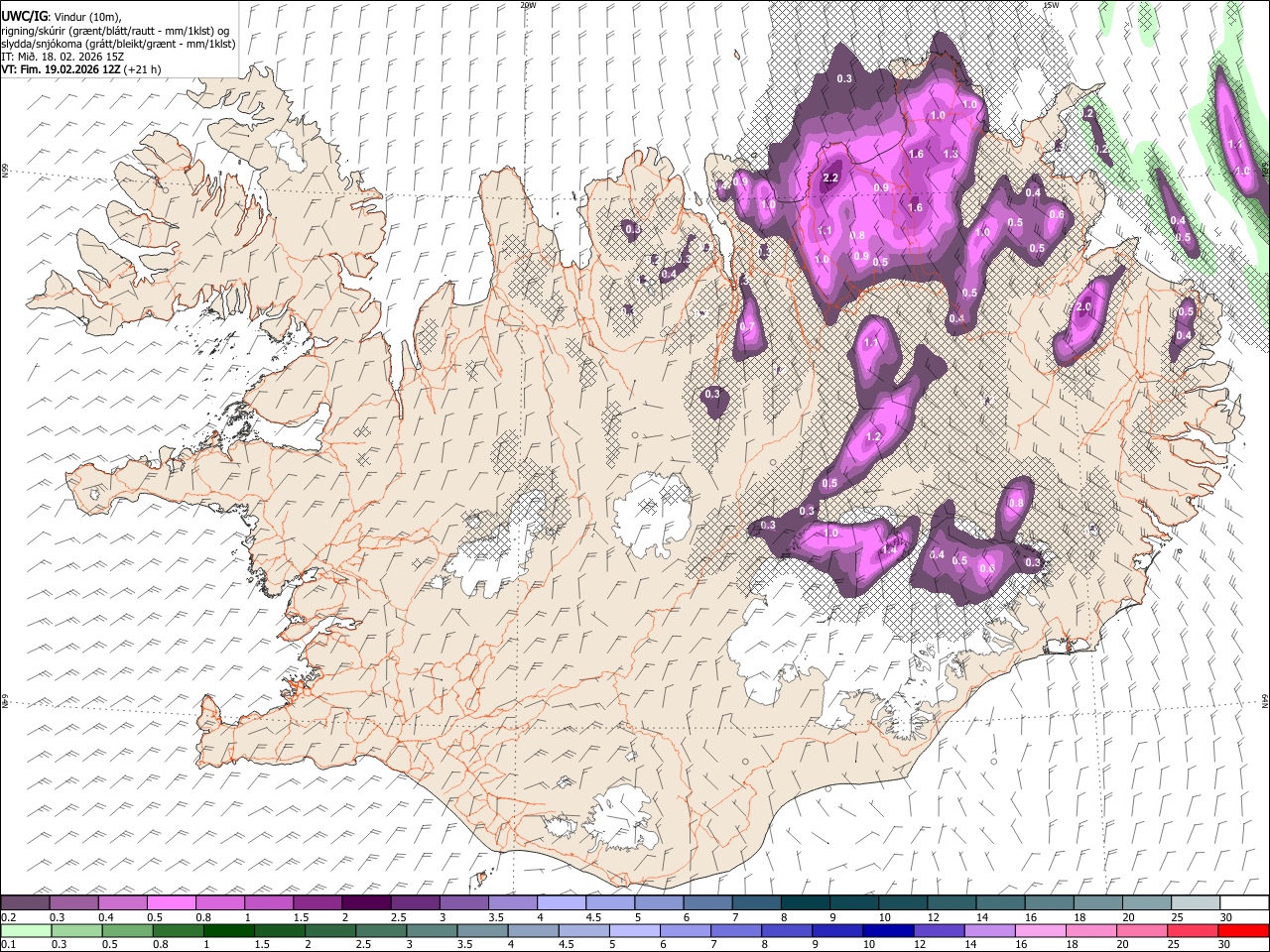Select the 0.3 swatch in the upper legend row
The image size is (1270, 952).
(x=73, y=902)
